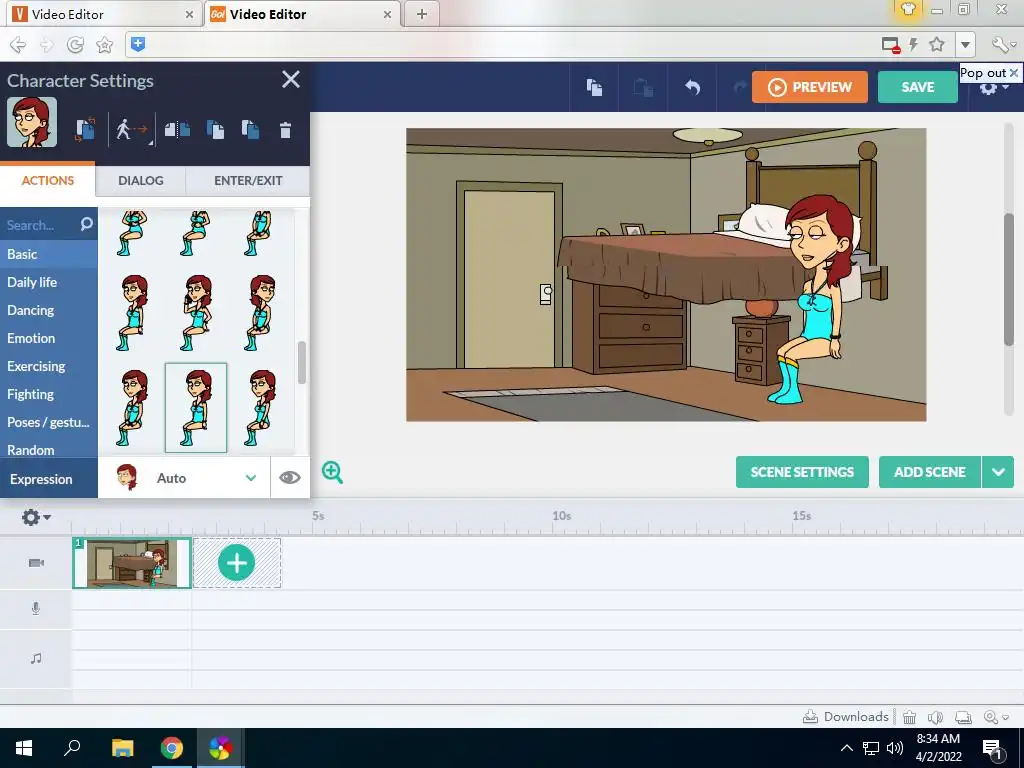Flip the character with the mirror icon

point(178,129)
